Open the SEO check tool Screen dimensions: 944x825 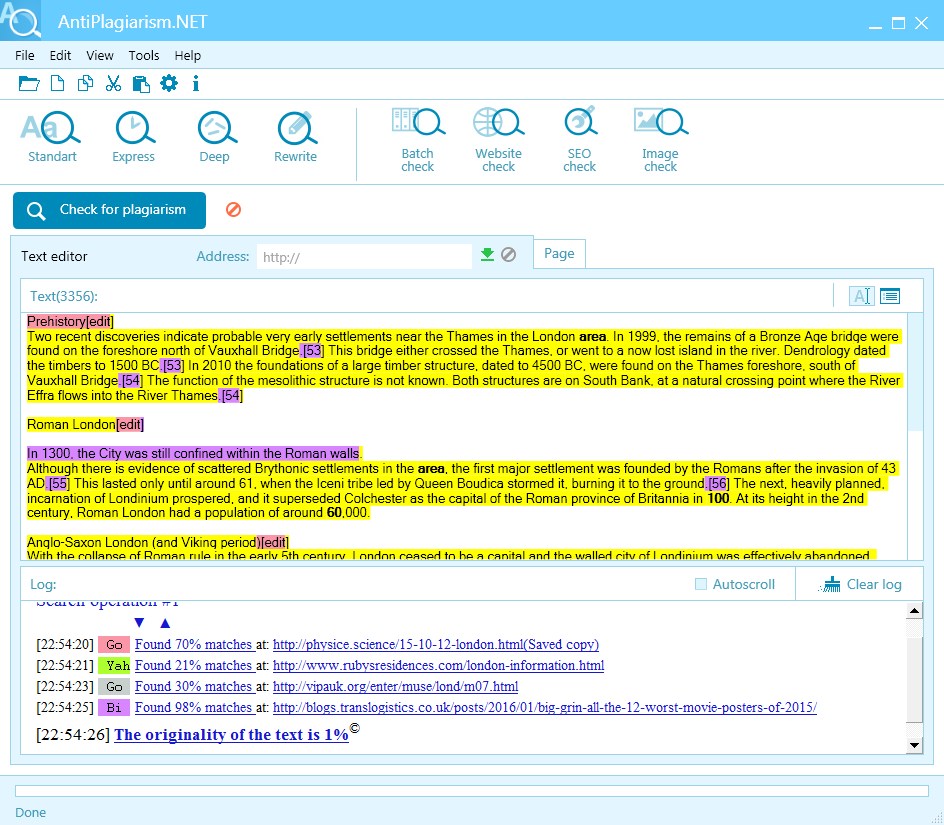[x=579, y=138]
